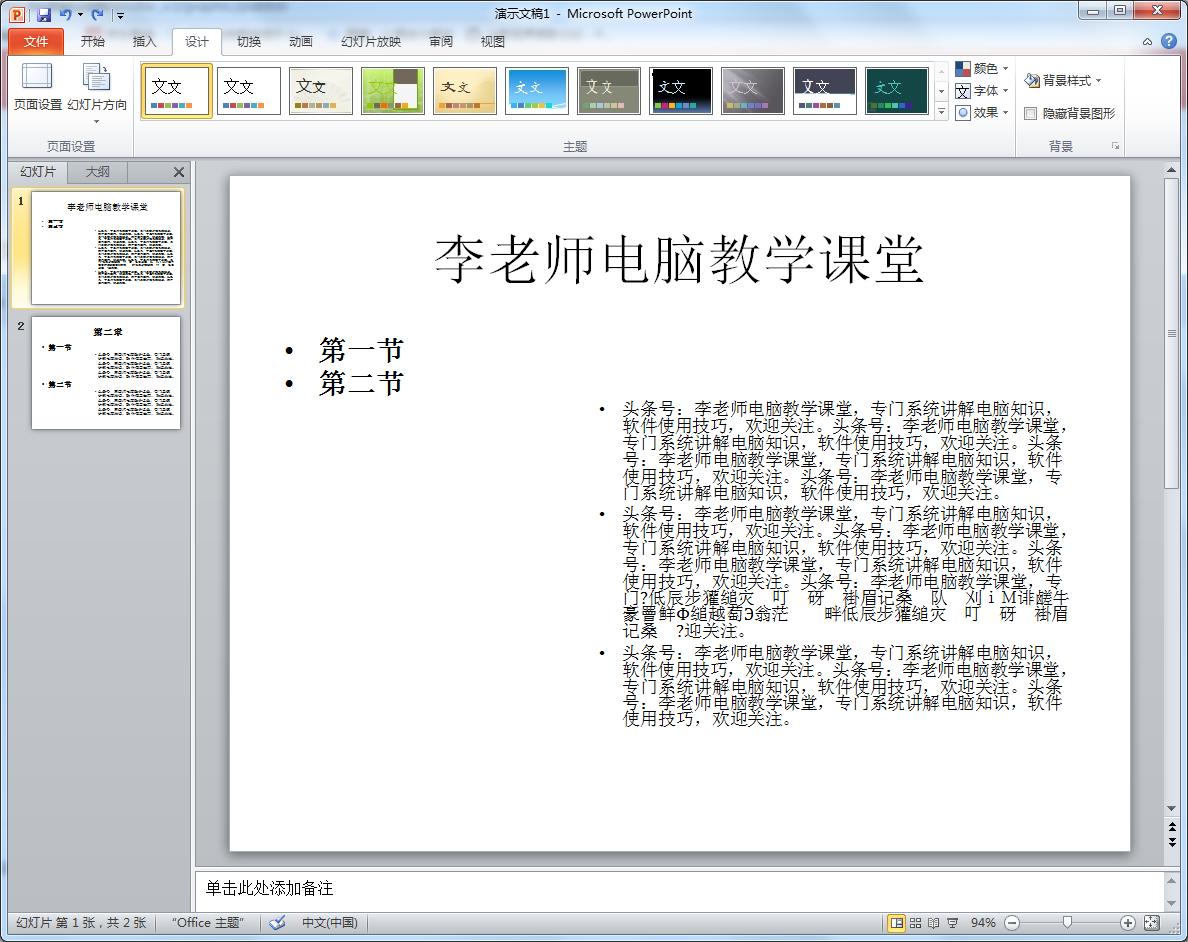Image resolution: width=1188 pixels, height=942 pixels.
Task: Enable the 隐藏背景图形 checkbox
Action: [x=1031, y=113]
